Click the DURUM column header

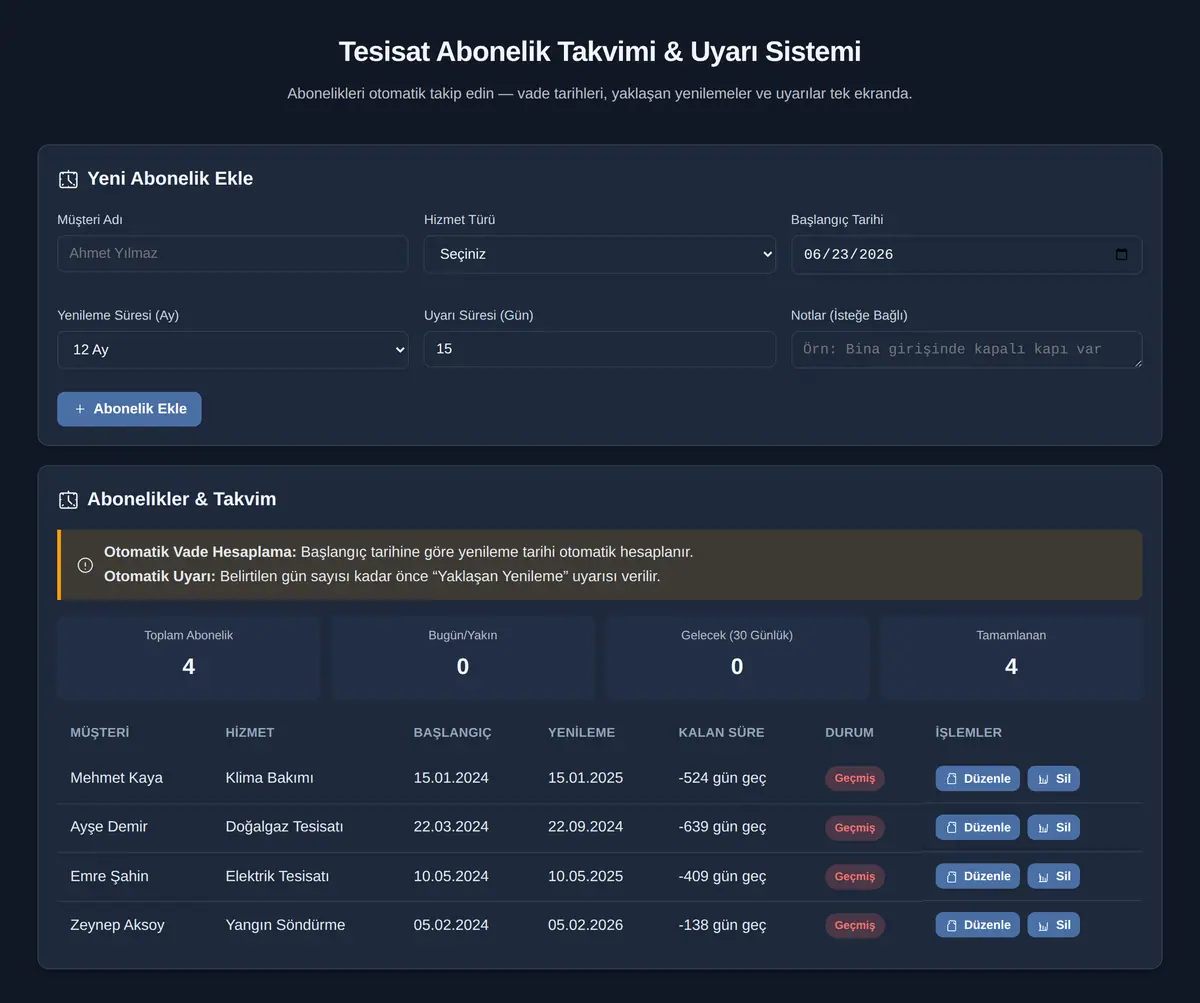click(x=849, y=732)
